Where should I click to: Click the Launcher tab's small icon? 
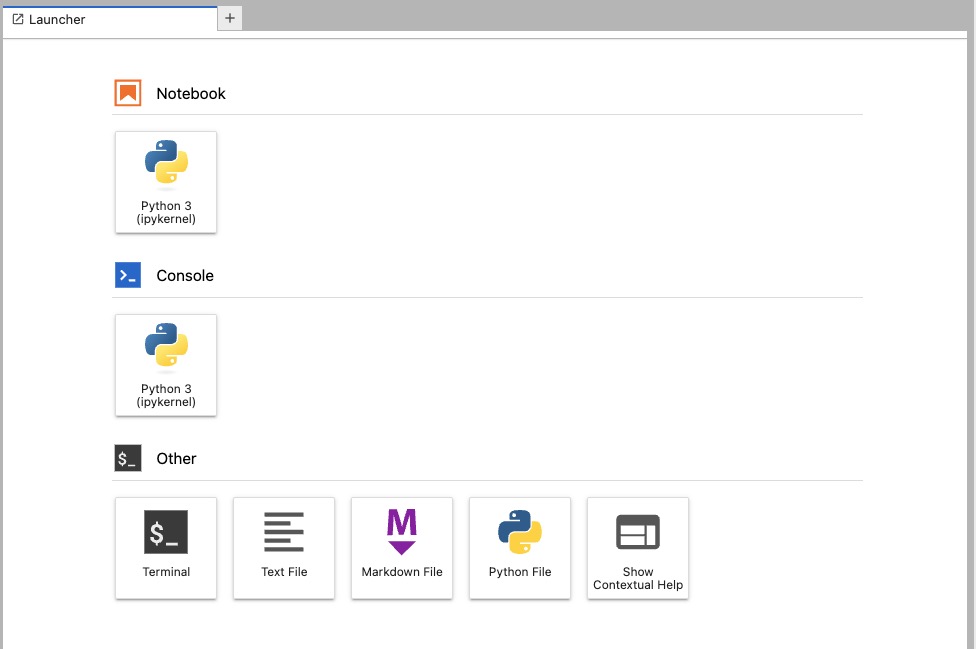click(x=18, y=19)
